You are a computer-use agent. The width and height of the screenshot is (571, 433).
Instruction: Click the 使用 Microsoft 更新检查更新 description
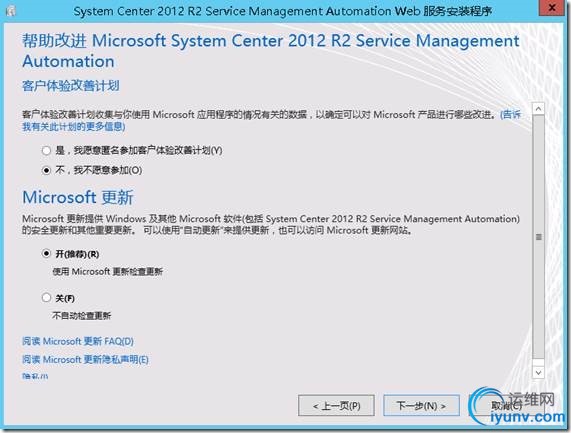tap(107, 272)
